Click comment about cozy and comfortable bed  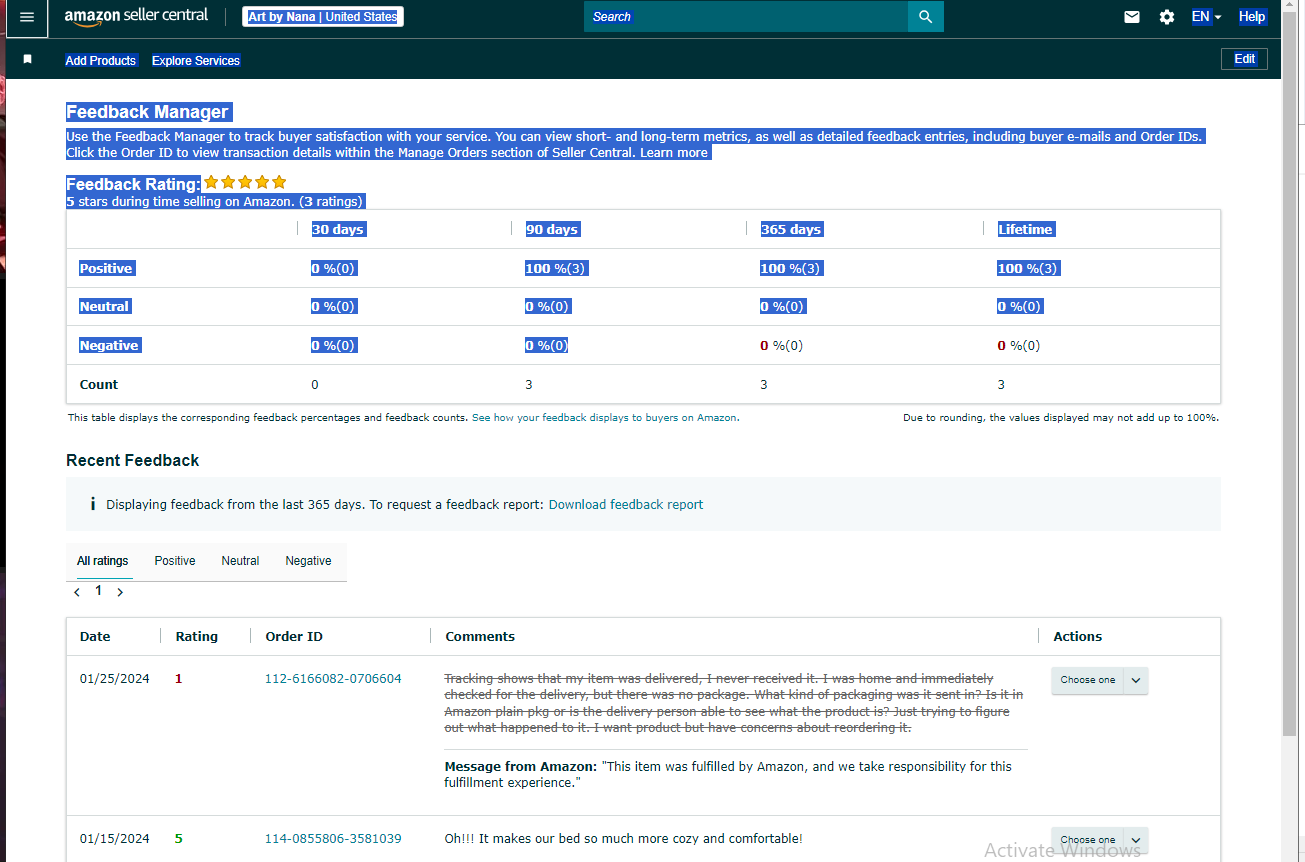coord(623,839)
